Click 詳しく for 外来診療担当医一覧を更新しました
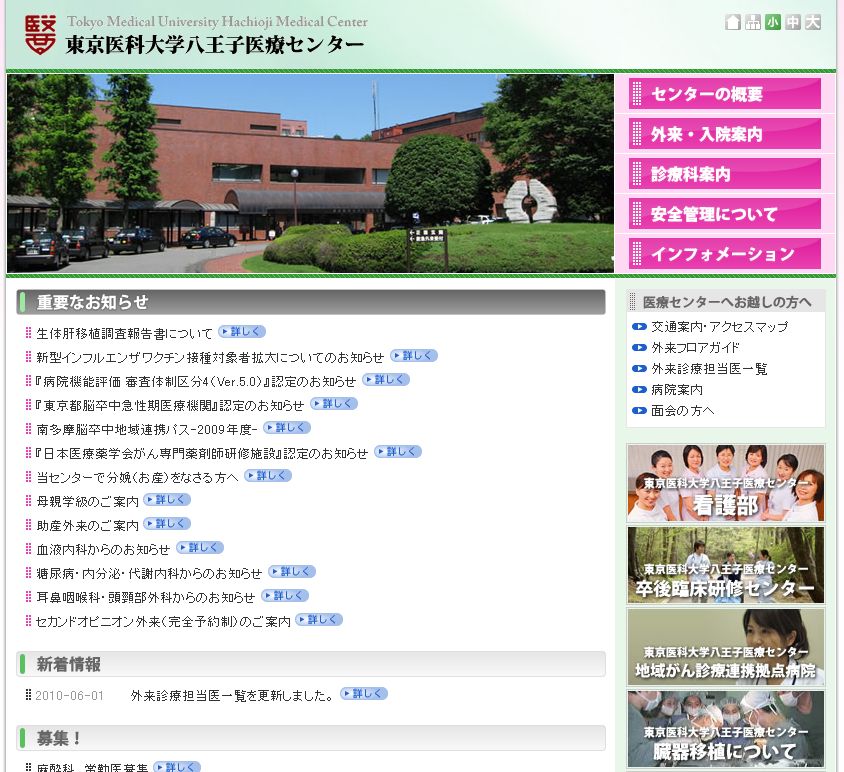Image resolution: width=844 pixels, height=772 pixels. tap(364, 693)
